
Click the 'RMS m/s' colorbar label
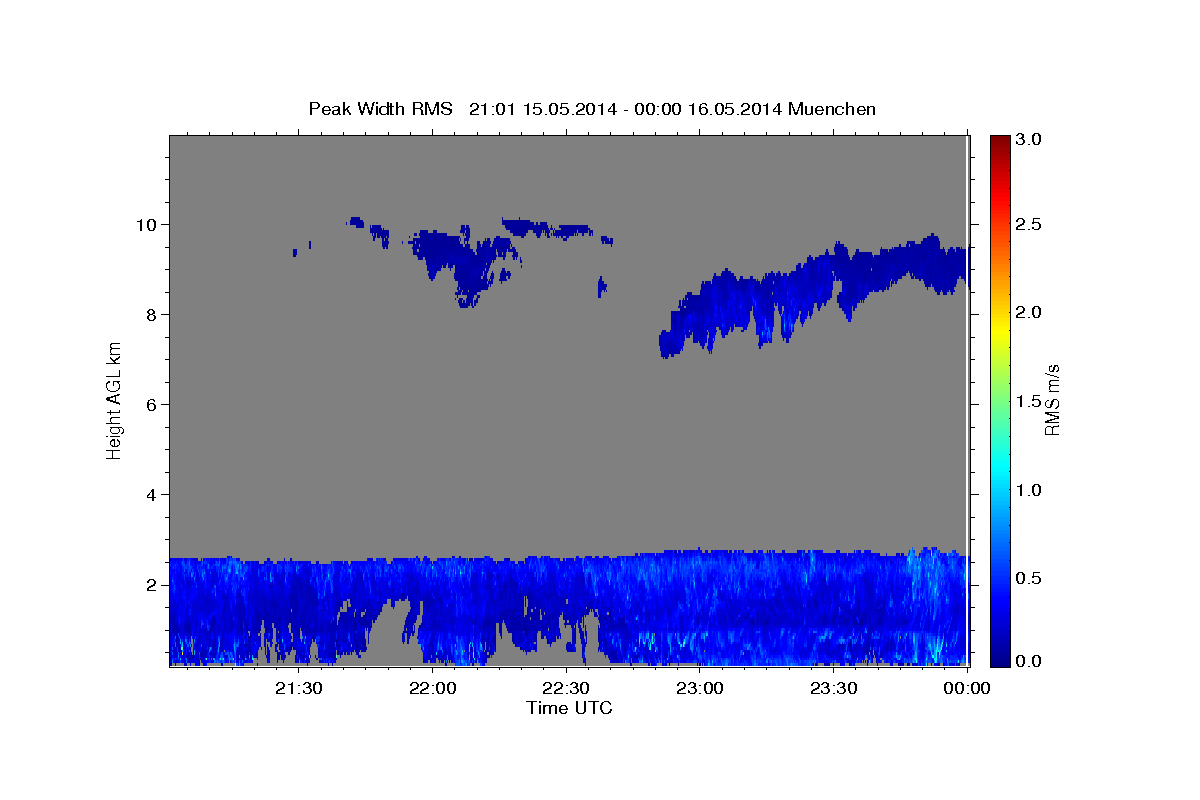pyautogui.click(x=1052, y=400)
